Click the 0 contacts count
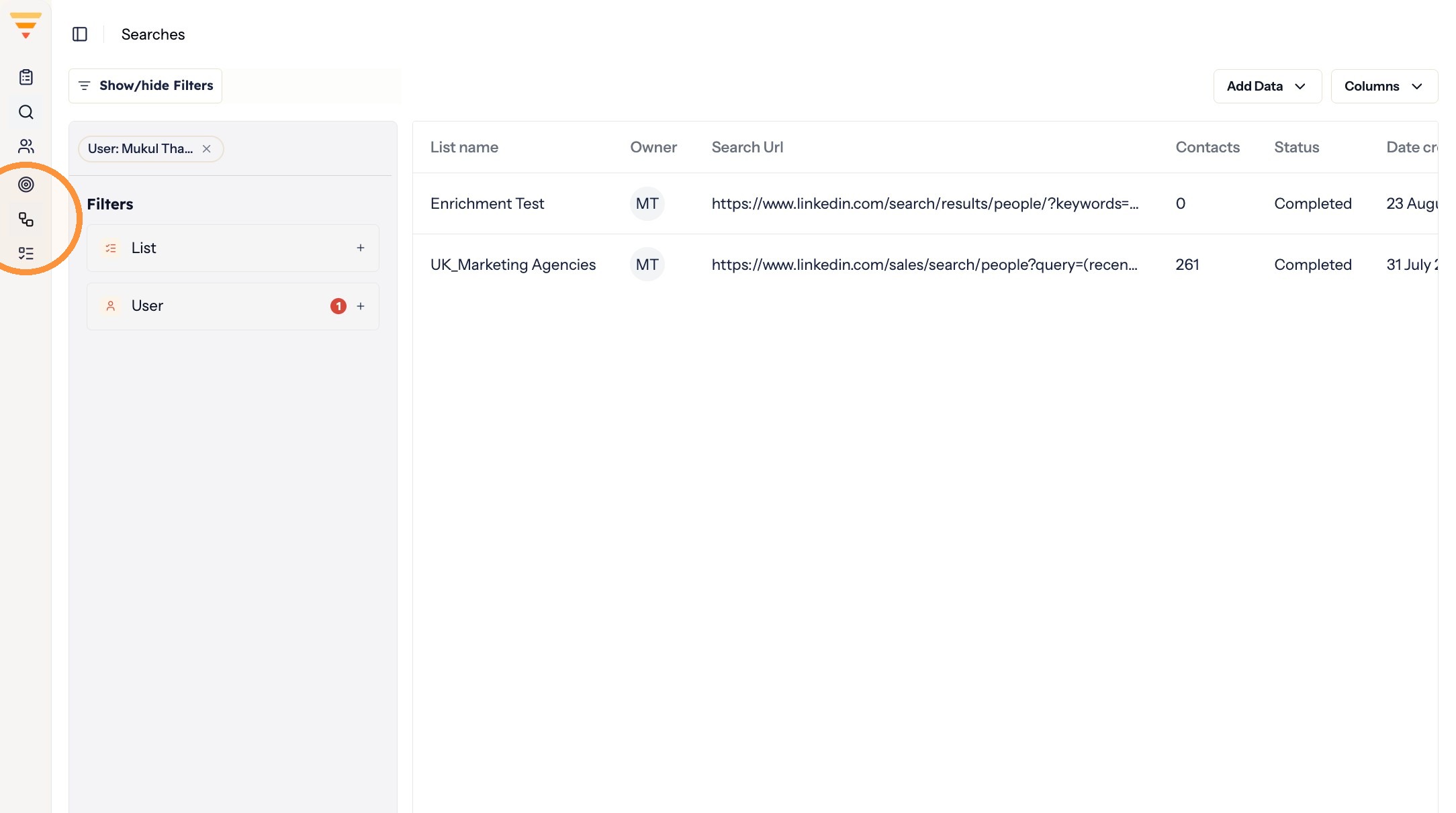The width and height of the screenshot is (1456, 813). pyautogui.click(x=1181, y=204)
